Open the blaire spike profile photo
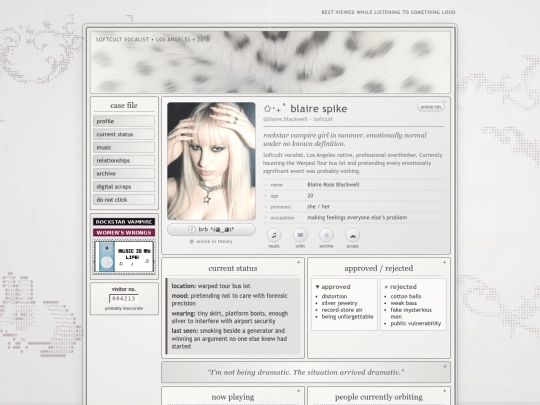 click(x=211, y=161)
